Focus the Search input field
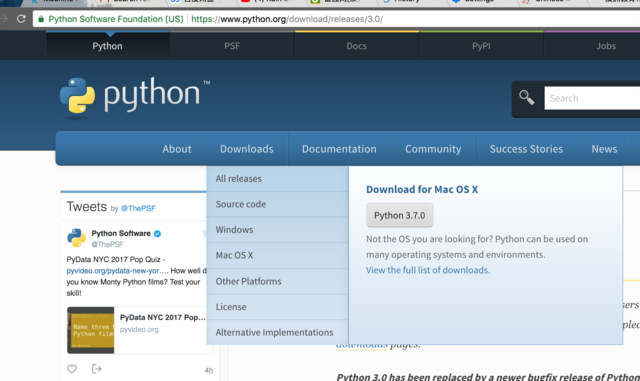The width and height of the screenshot is (640, 381). coord(592,98)
